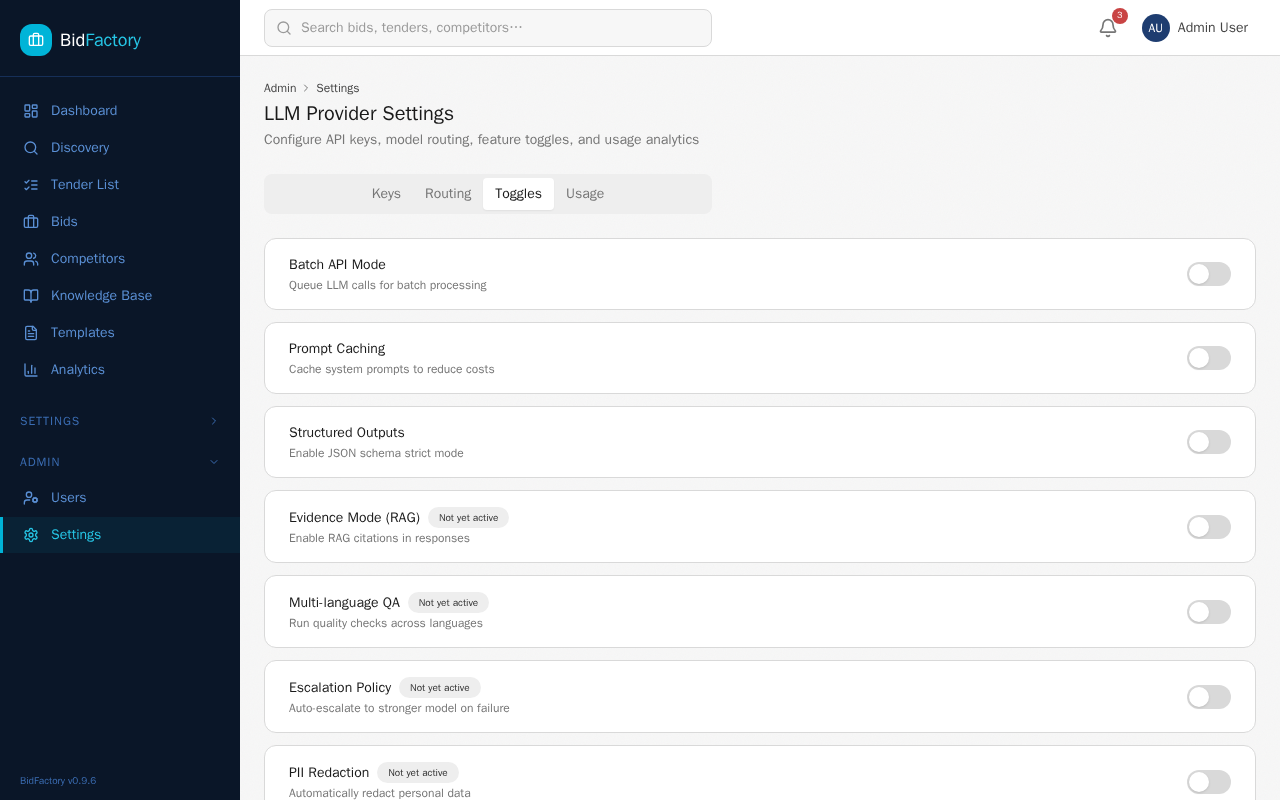Screen dimensions: 1280x800
Task: Click the Evidence Mode 'Not yet active' badge
Action: click(x=468, y=518)
